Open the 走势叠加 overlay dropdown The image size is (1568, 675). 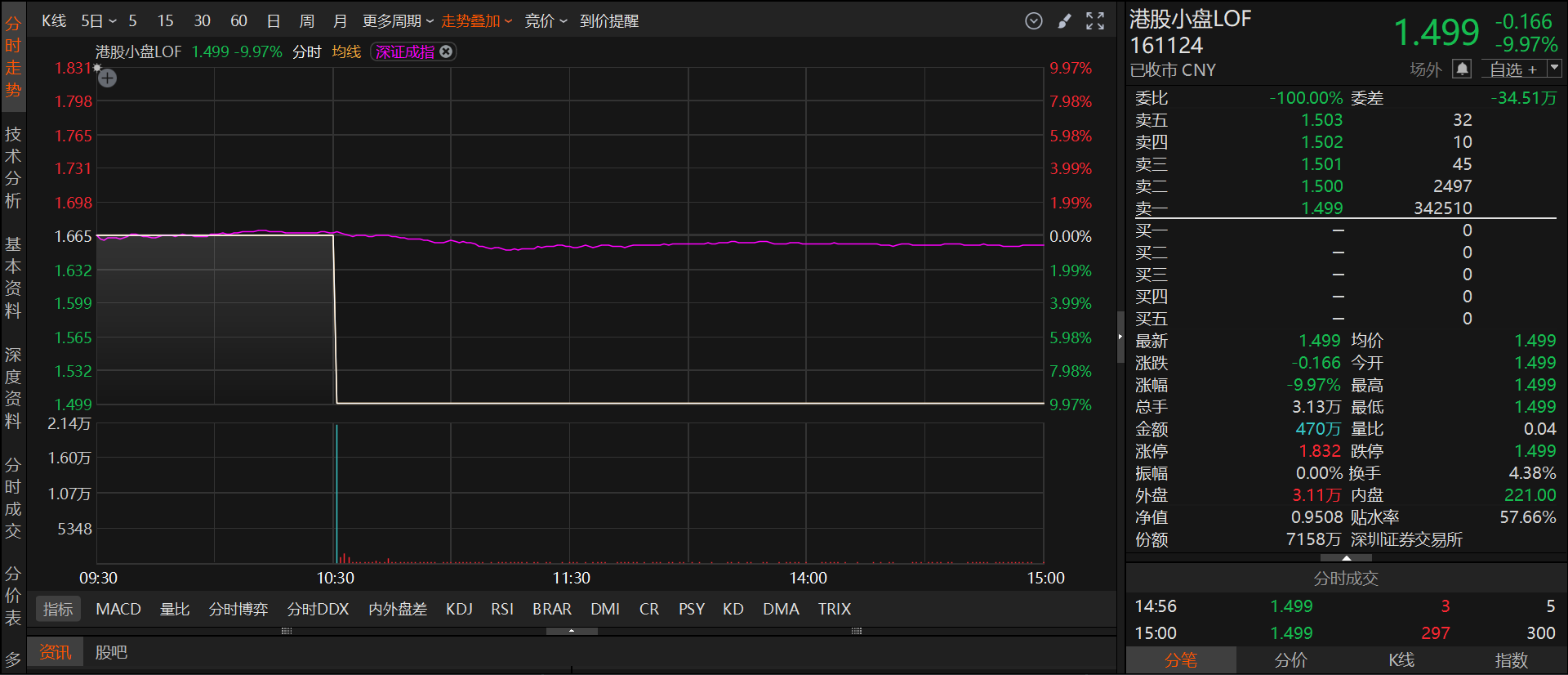(x=476, y=21)
